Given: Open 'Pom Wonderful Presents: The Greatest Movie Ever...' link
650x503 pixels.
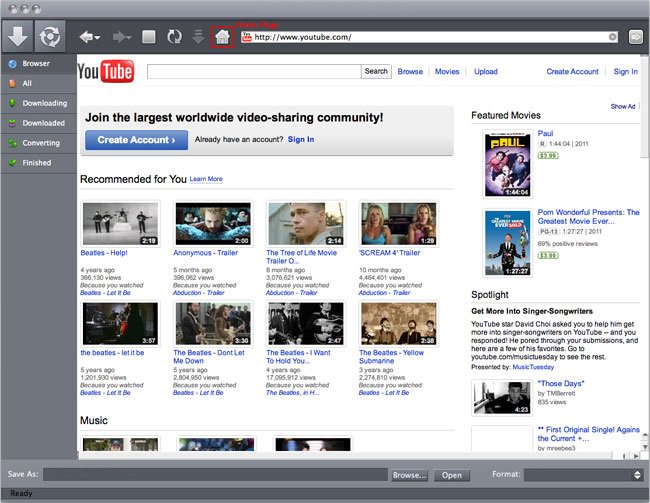Looking at the screenshot, I should click(x=588, y=216).
